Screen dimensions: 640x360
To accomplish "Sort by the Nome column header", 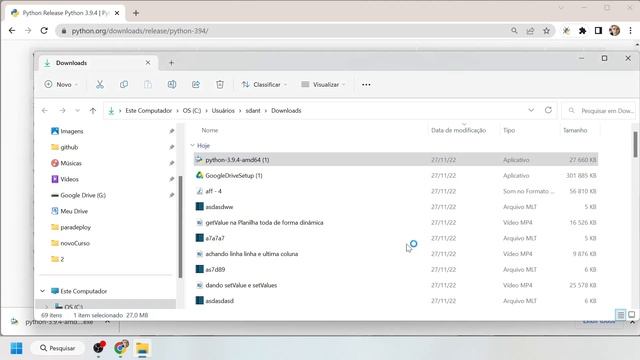I will click(x=210, y=130).
